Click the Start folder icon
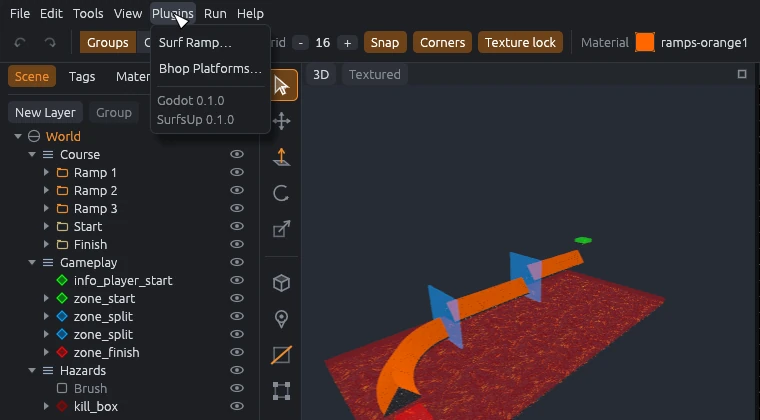Viewport: 760px width, 420px height. coord(62,226)
